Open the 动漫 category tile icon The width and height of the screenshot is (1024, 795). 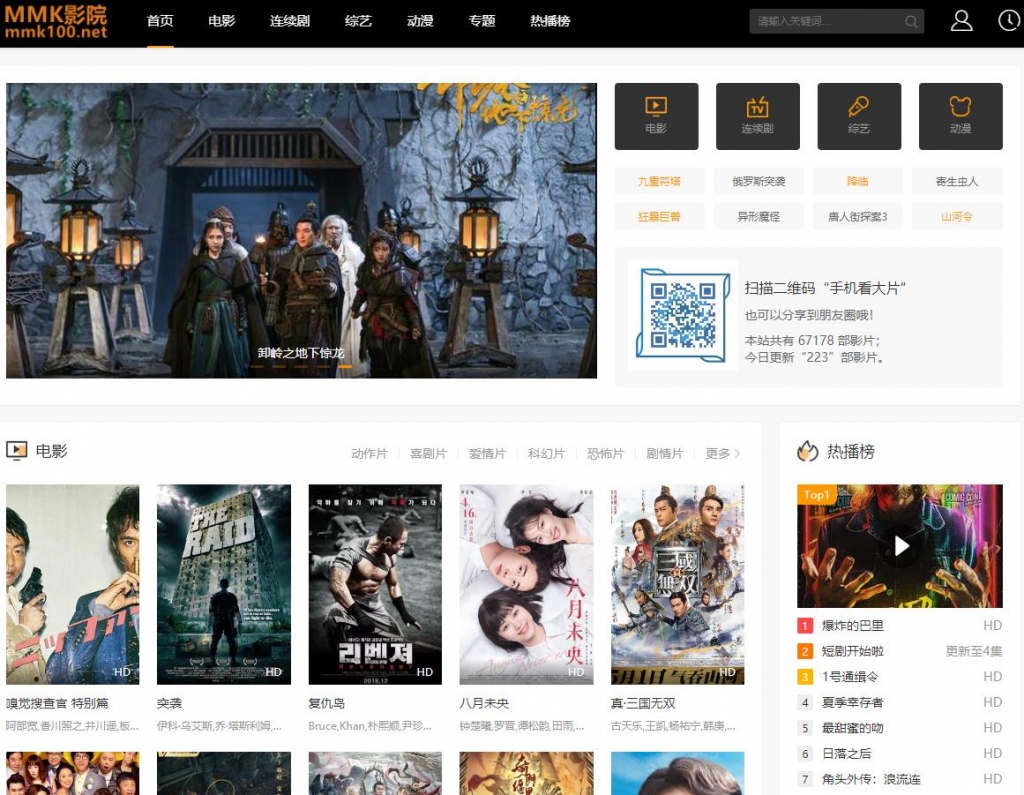pos(960,115)
